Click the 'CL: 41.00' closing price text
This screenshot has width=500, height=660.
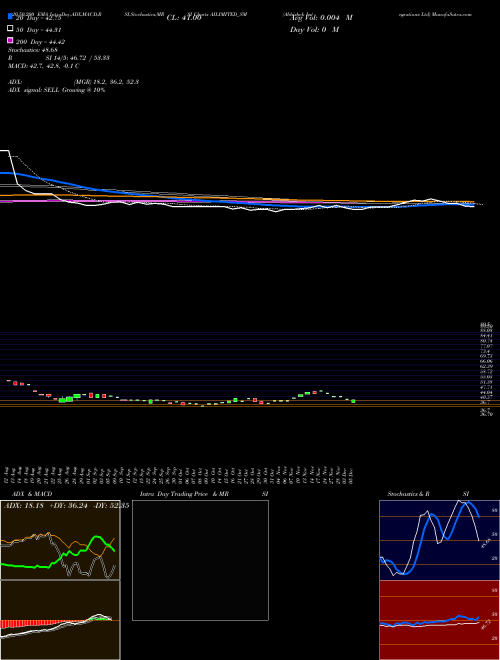tap(184, 18)
